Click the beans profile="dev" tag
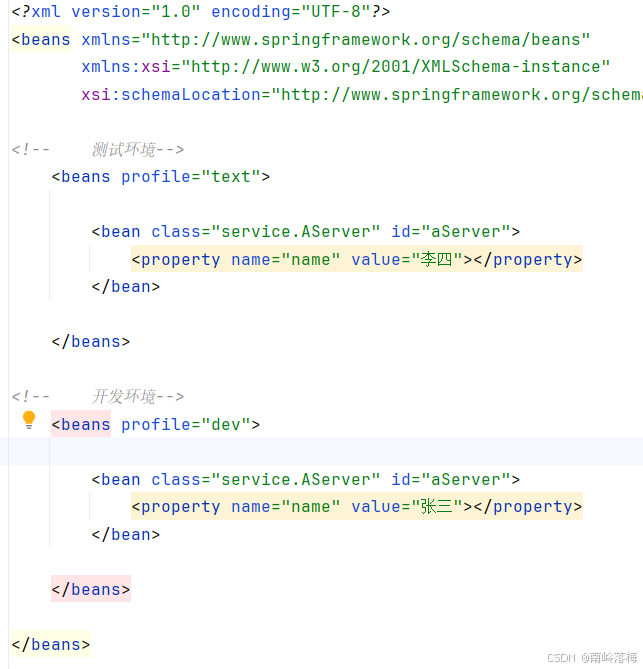This screenshot has width=643, height=669. coord(156,424)
